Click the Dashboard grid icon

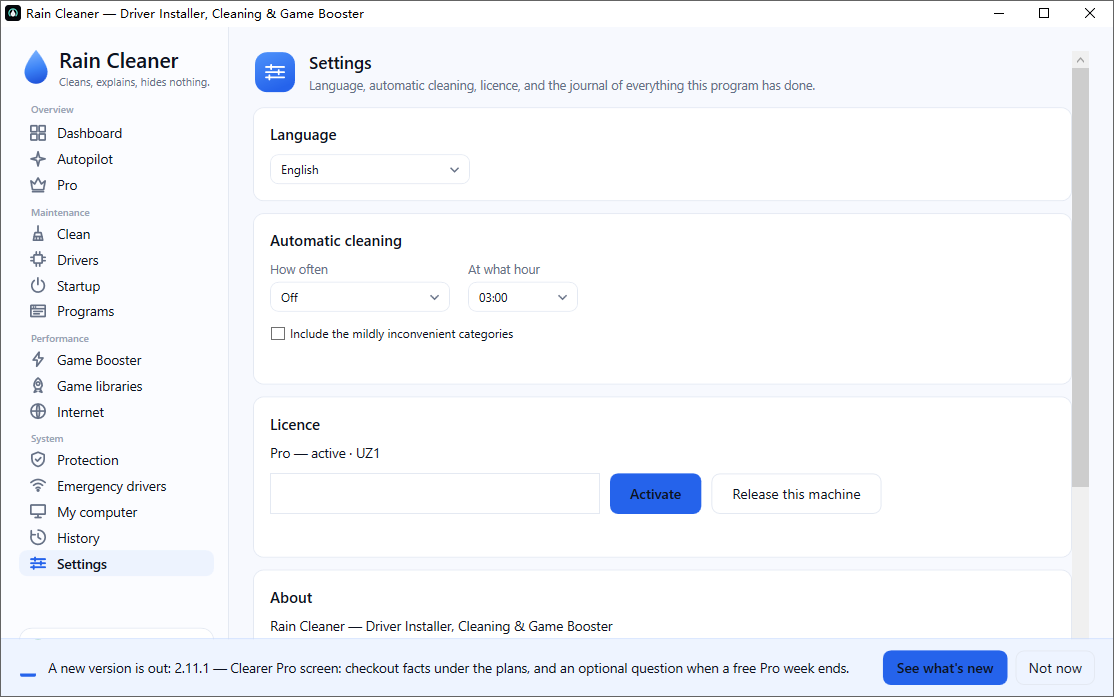[x=38, y=133]
